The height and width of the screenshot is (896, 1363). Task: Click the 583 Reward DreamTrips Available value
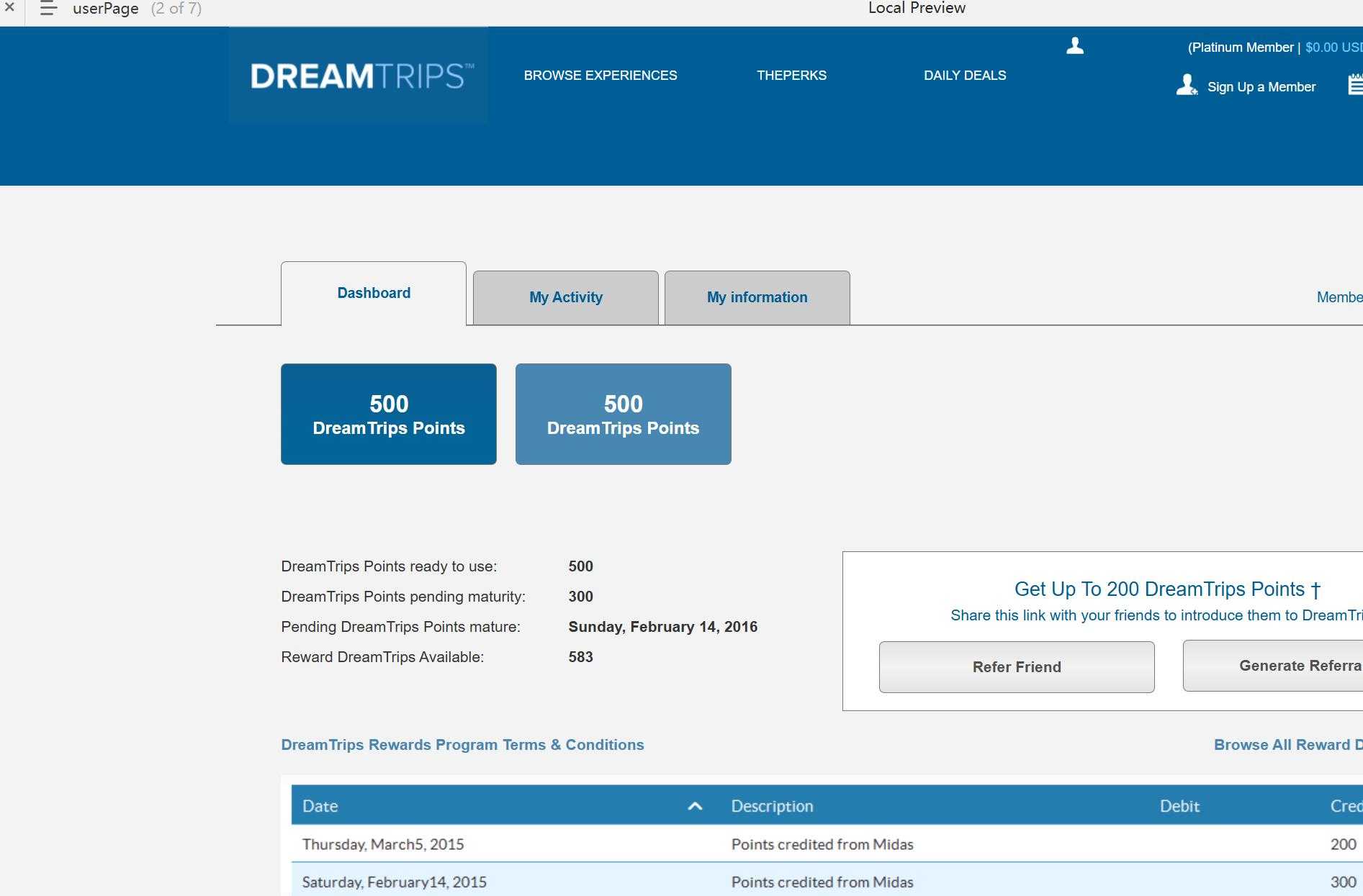point(580,657)
